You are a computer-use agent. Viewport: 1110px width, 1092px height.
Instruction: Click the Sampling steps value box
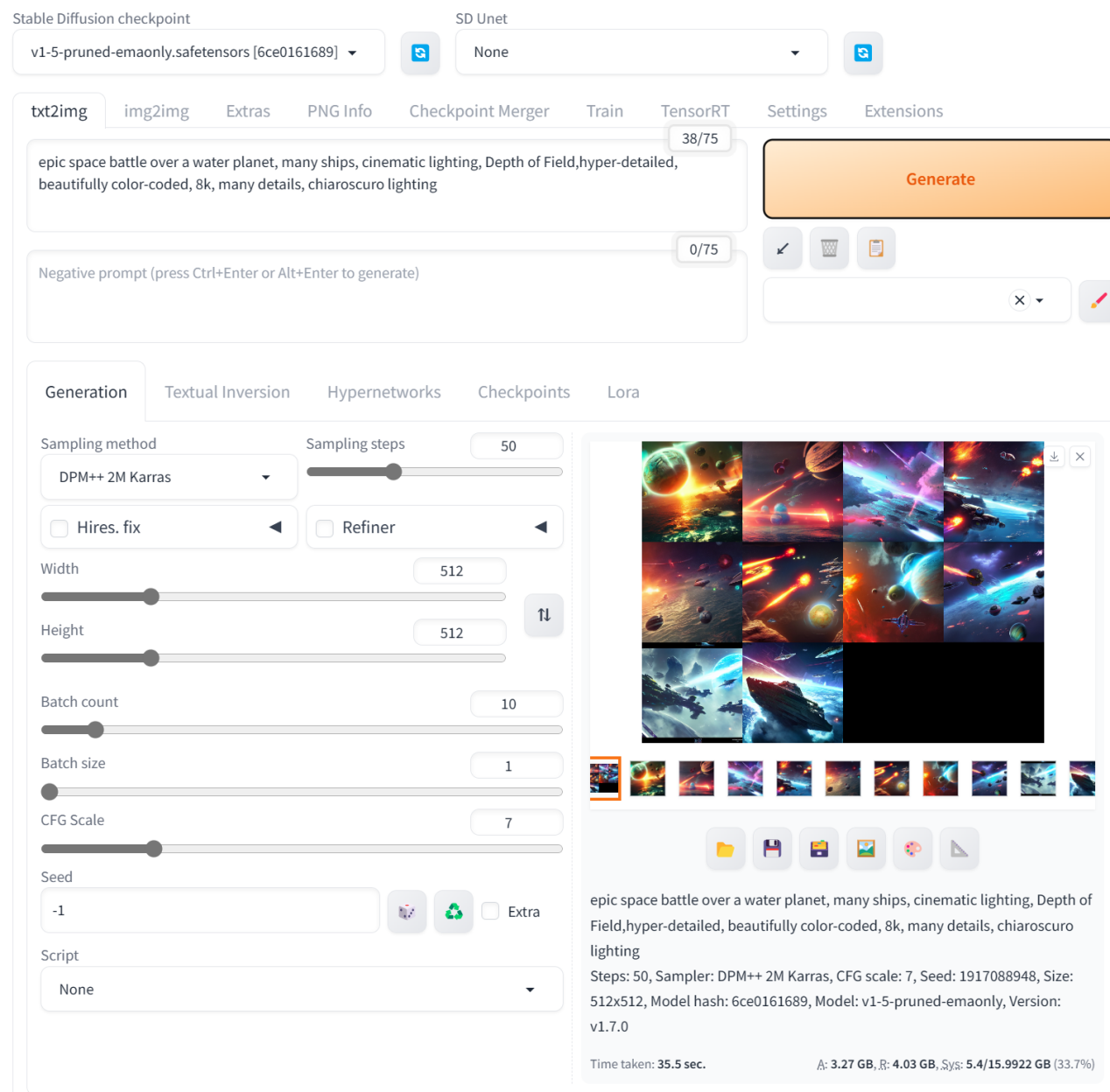pos(516,446)
